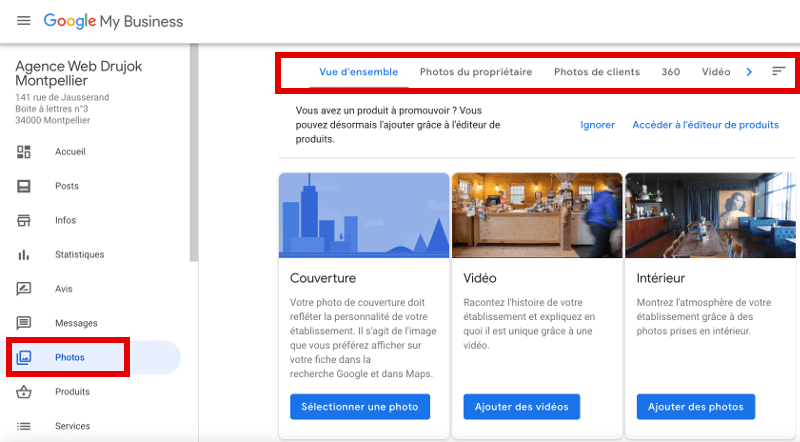Viewport: 800px width, 442px height.
Task: Click the Avis review icon
Action: [23, 288]
